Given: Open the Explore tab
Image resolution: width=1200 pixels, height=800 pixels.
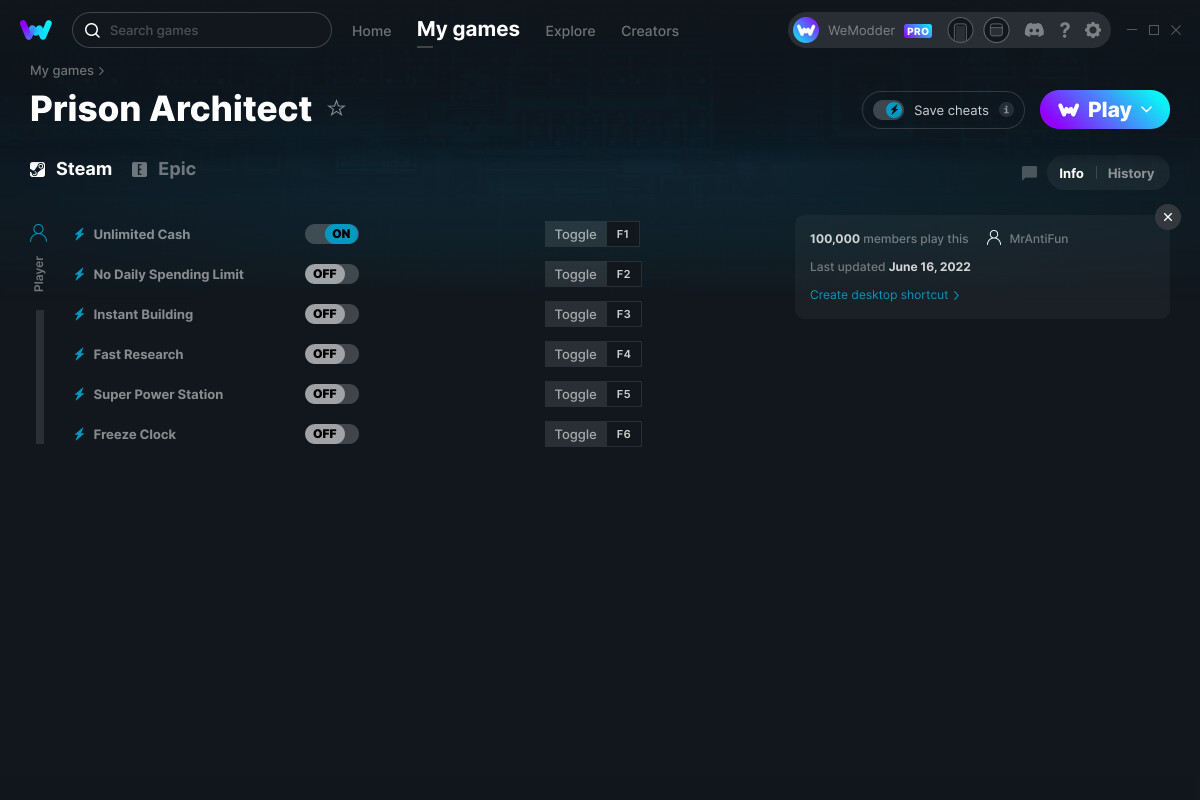Looking at the screenshot, I should (570, 31).
